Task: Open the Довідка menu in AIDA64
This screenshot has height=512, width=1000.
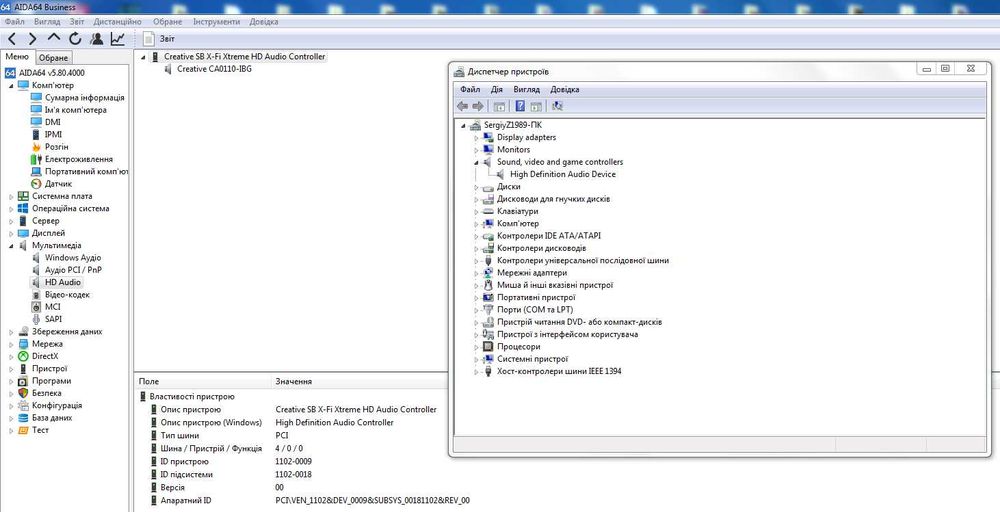Action: (263, 22)
